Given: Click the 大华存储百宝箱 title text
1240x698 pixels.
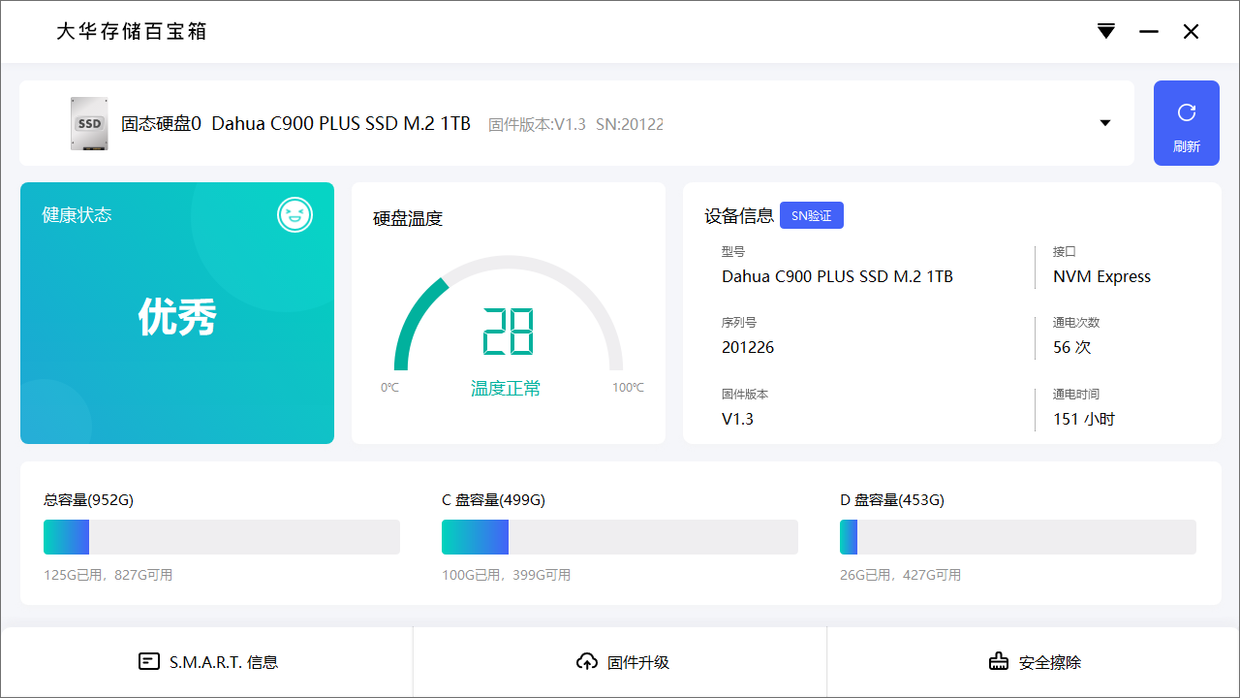Looking at the screenshot, I should [132, 31].
